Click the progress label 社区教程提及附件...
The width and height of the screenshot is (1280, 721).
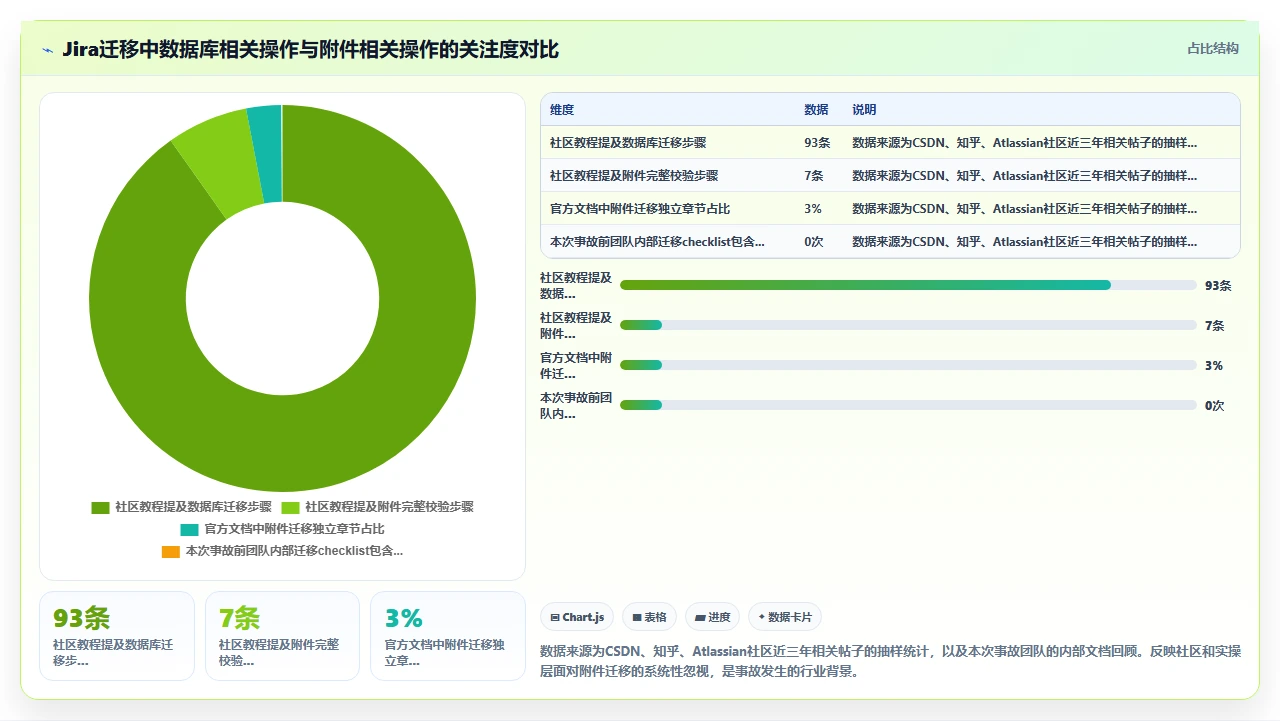[576, 325]
